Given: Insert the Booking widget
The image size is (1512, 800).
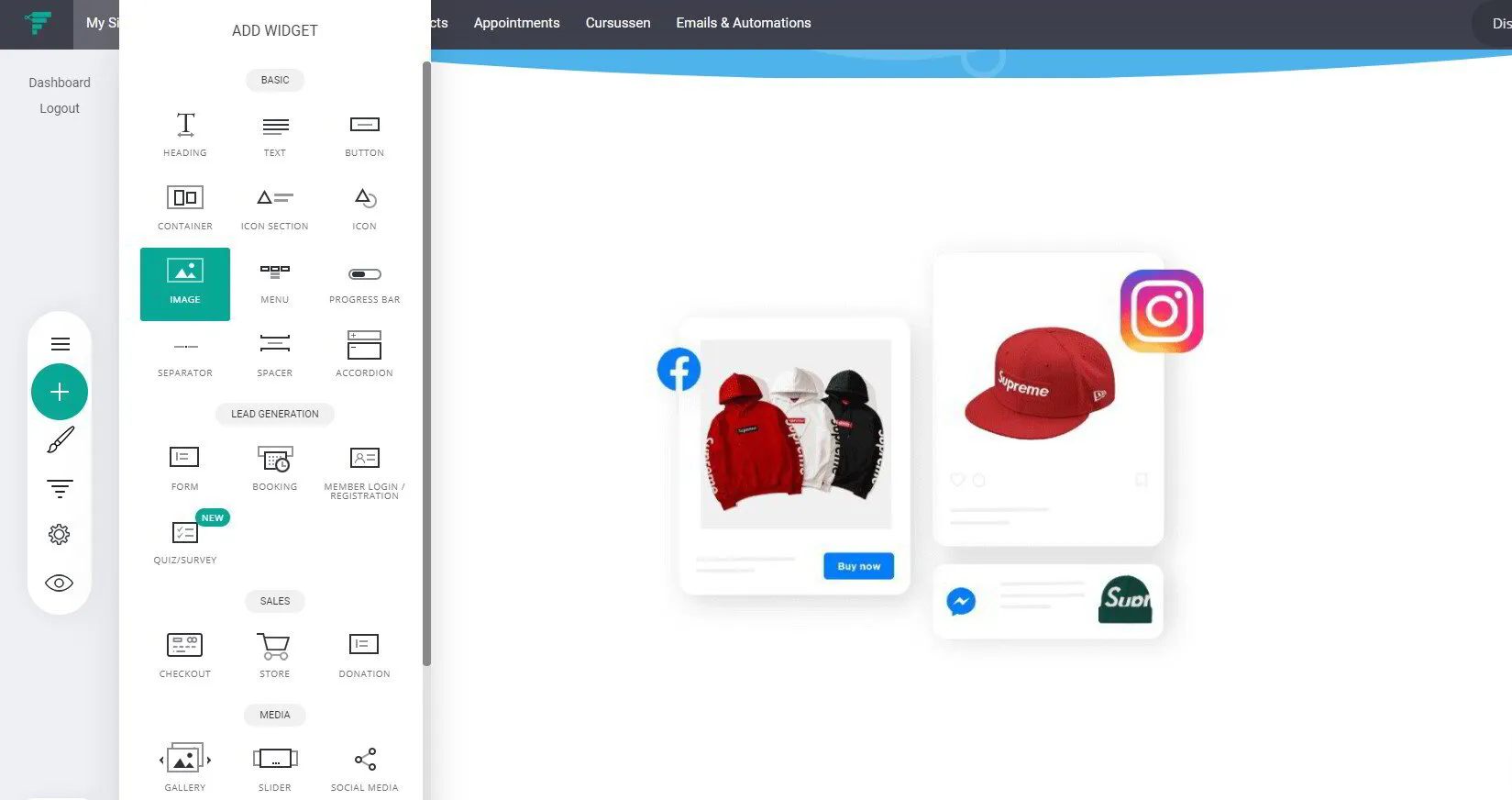Looking at the screenshot, I should click(275, 468).
